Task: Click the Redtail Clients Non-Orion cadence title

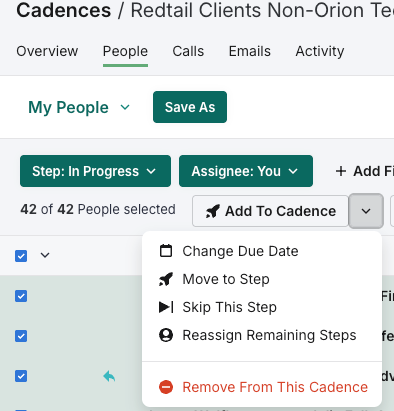Action: (x=262, y=10)
